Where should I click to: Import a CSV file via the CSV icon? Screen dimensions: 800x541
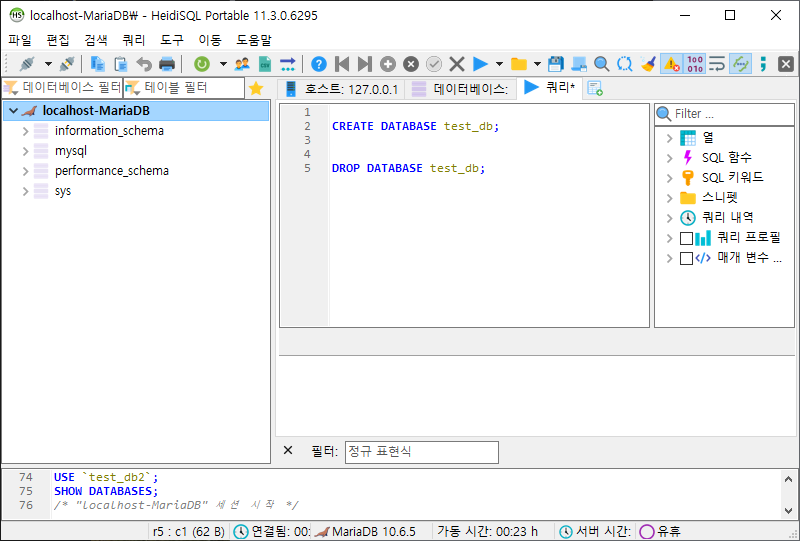(x=265, y=64)
